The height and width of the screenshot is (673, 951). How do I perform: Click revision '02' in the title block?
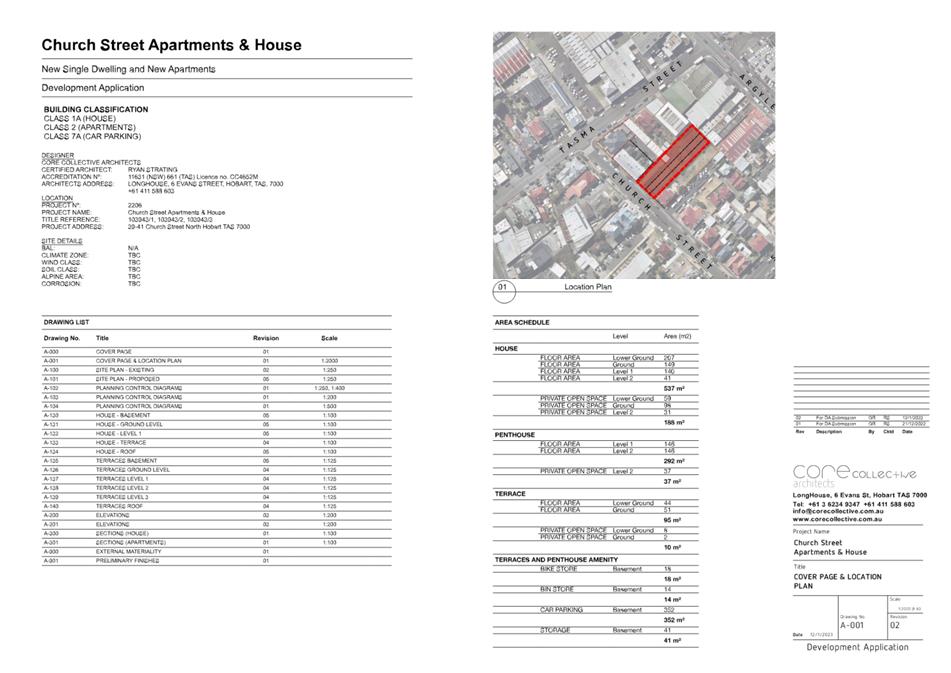[x=895, y=625]
